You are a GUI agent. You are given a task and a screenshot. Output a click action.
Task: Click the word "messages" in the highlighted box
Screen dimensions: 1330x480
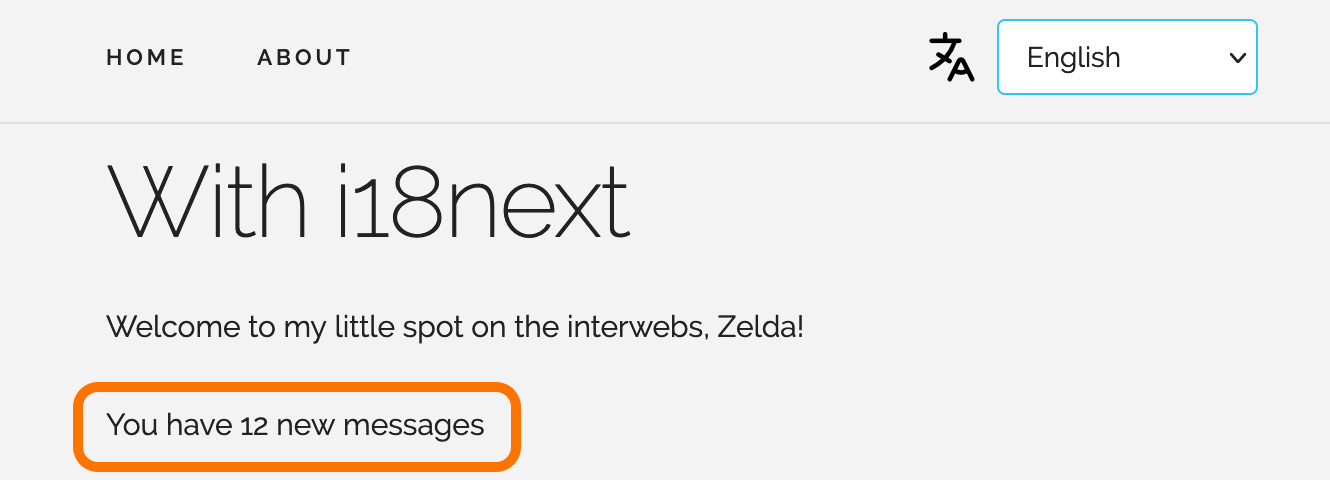[x=413, y=426]
